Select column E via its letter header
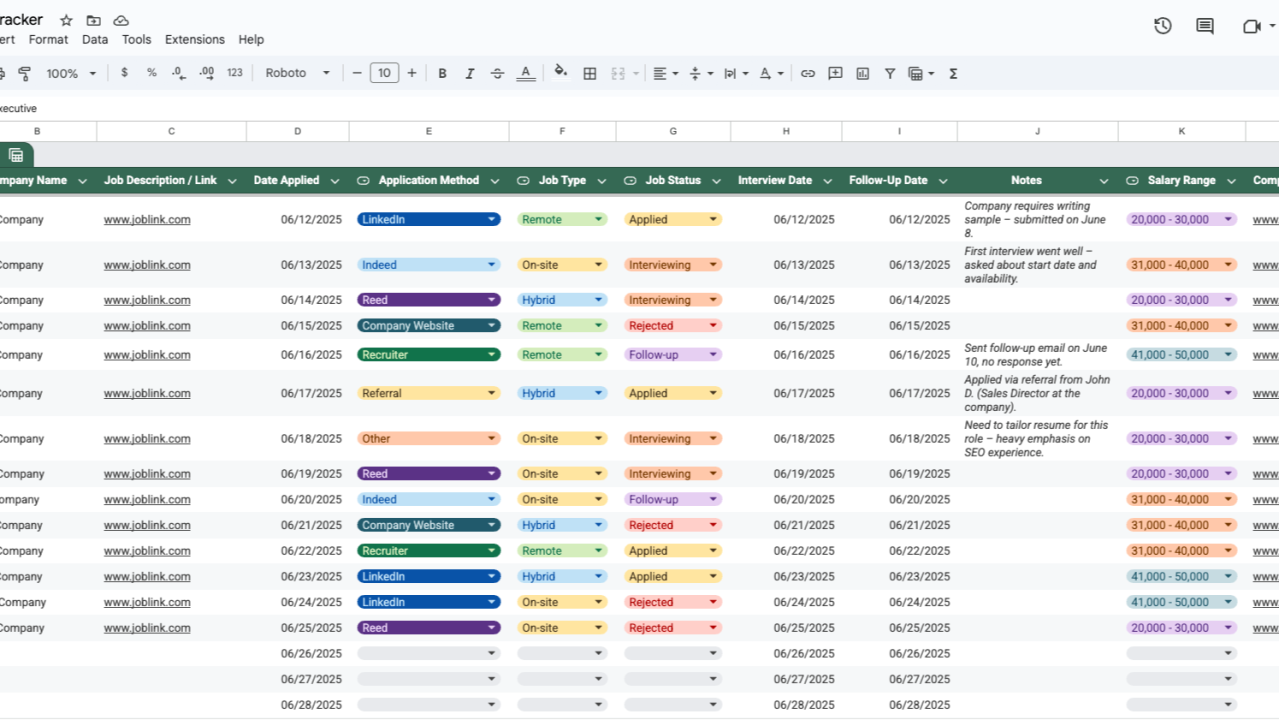This screenshot has height=720, width=1279. pos(429,131)
